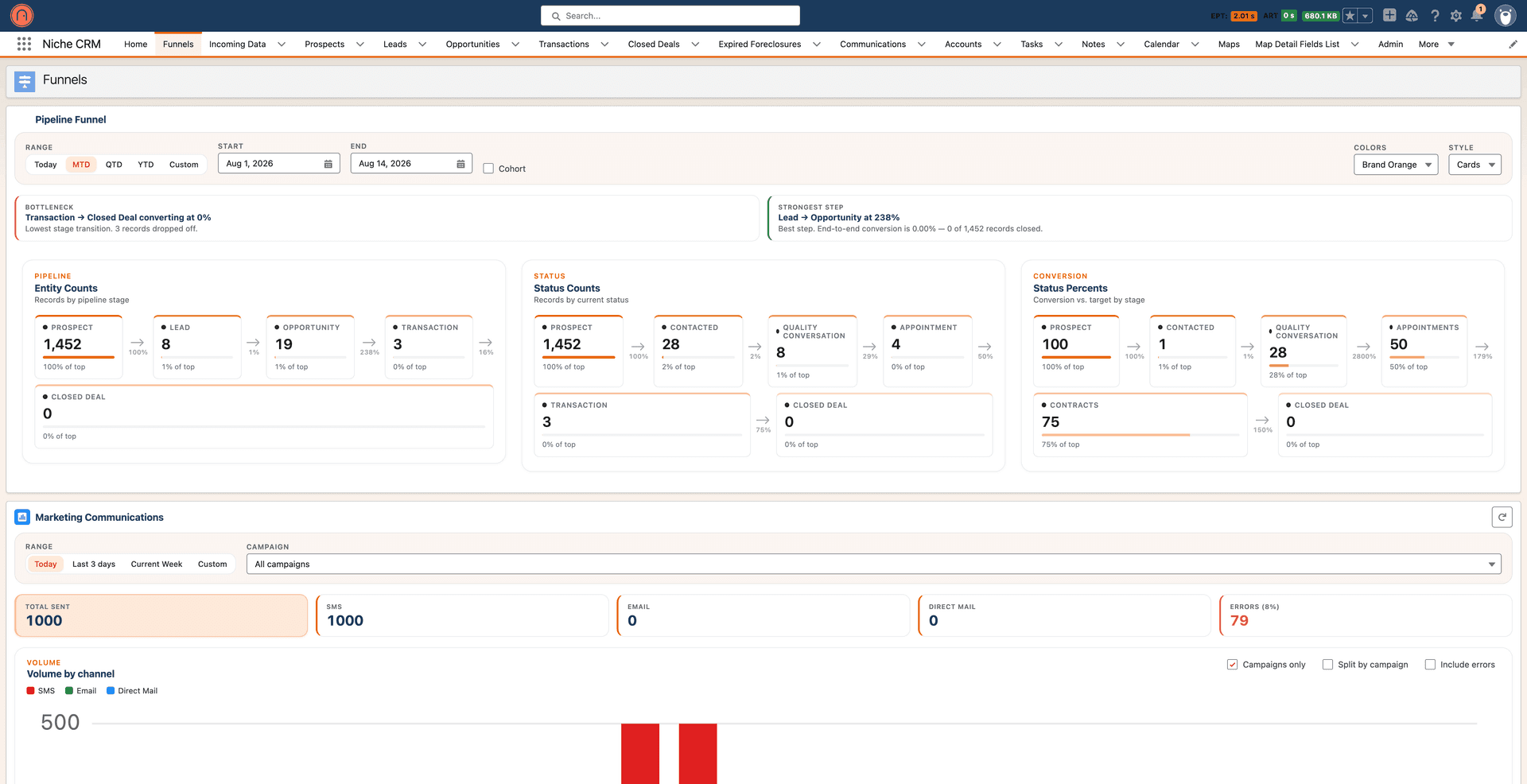Image resolution: width=1527 pixels, height=784 pixels.
Task: Click the SMS legend entry
Action: [x=41, y=691]
